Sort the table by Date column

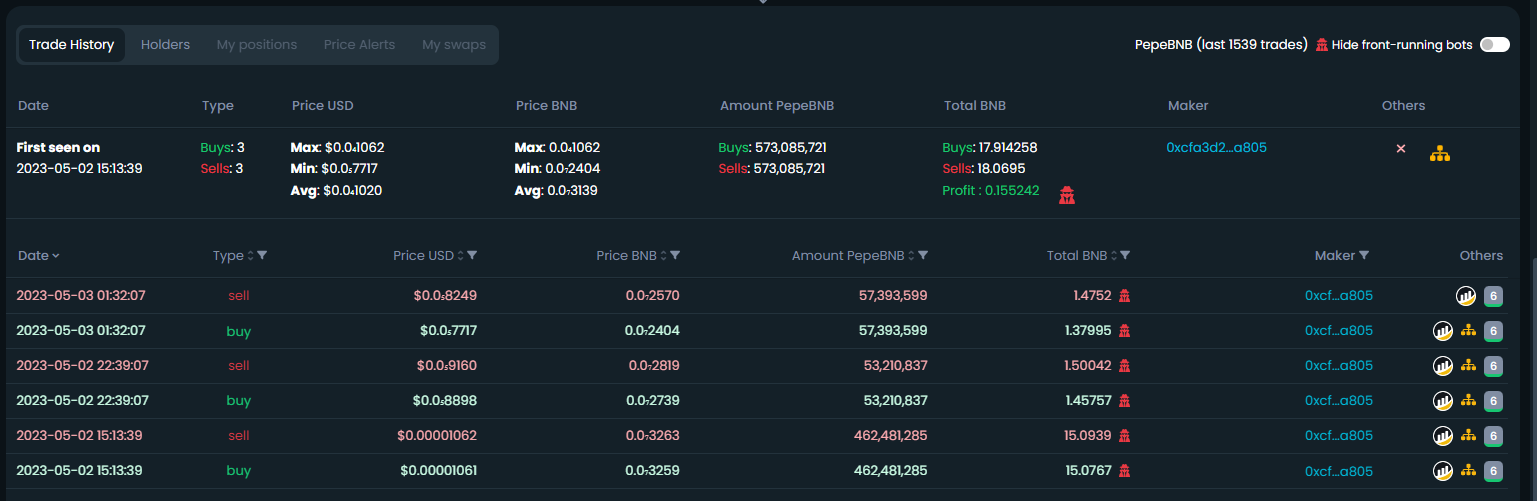click(38, 255)
